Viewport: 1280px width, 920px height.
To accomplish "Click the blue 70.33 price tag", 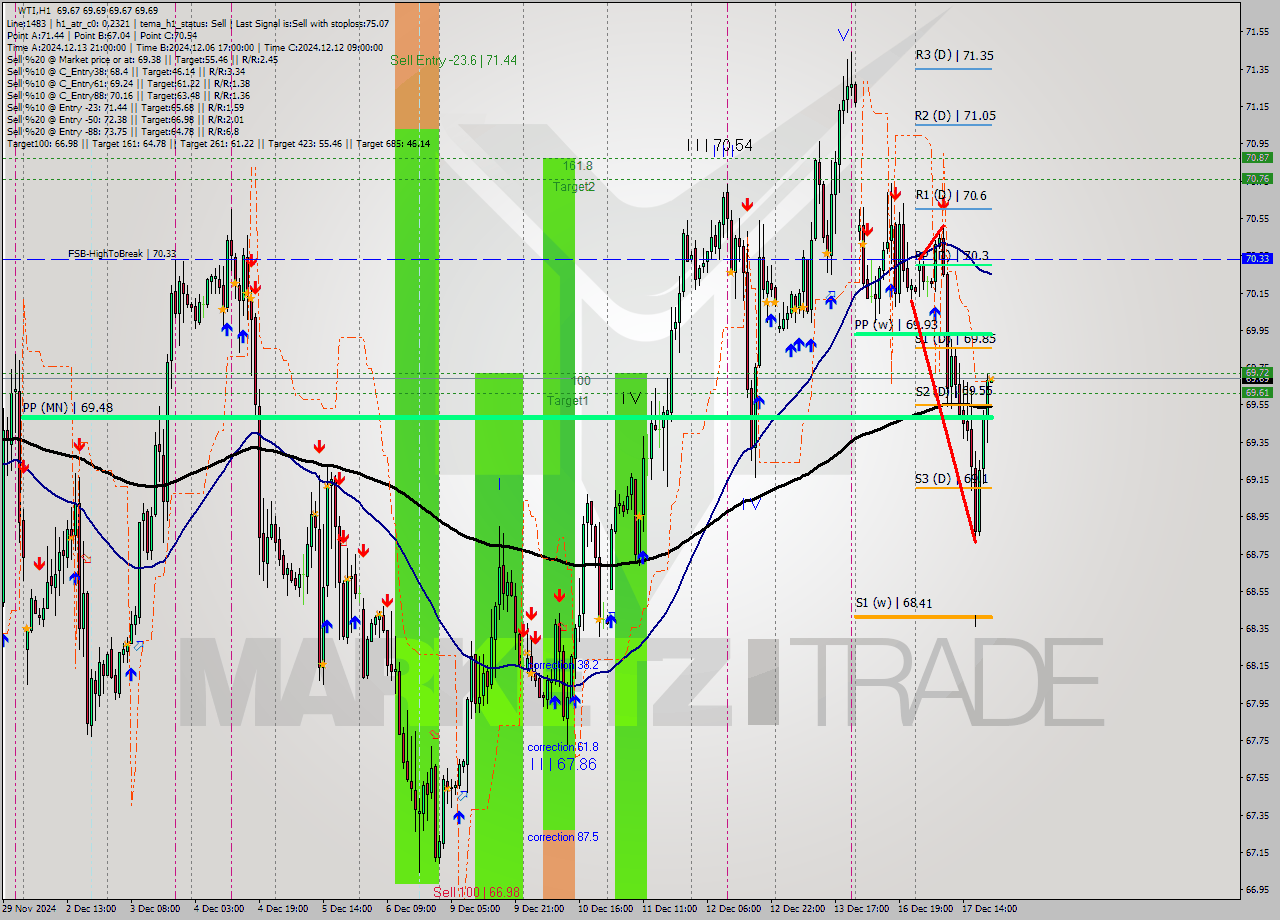I will [1257, 258].
